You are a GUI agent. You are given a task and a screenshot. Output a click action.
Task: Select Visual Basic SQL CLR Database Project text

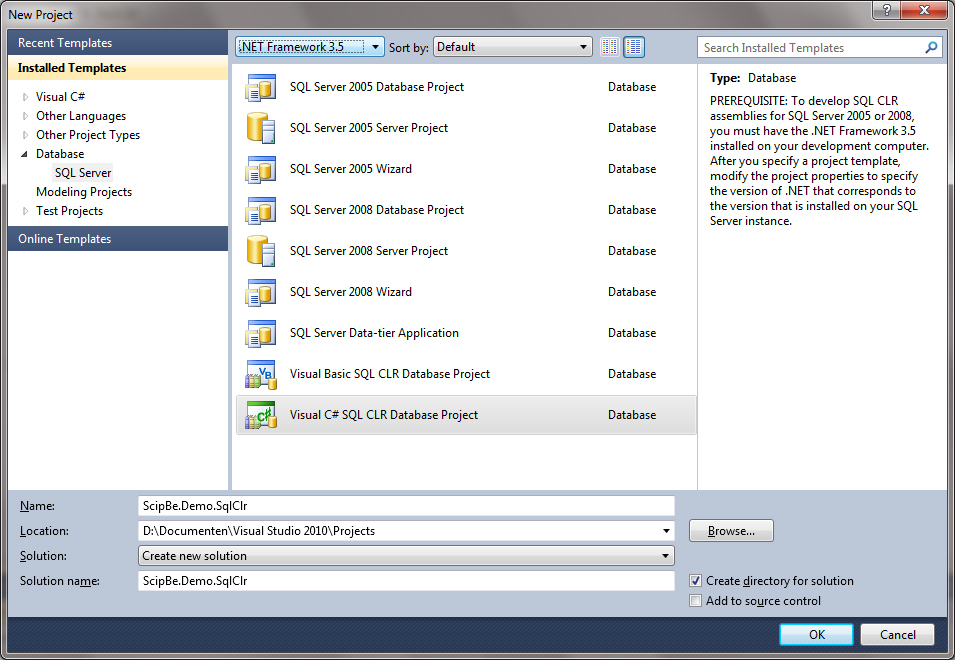pos(390,374)
